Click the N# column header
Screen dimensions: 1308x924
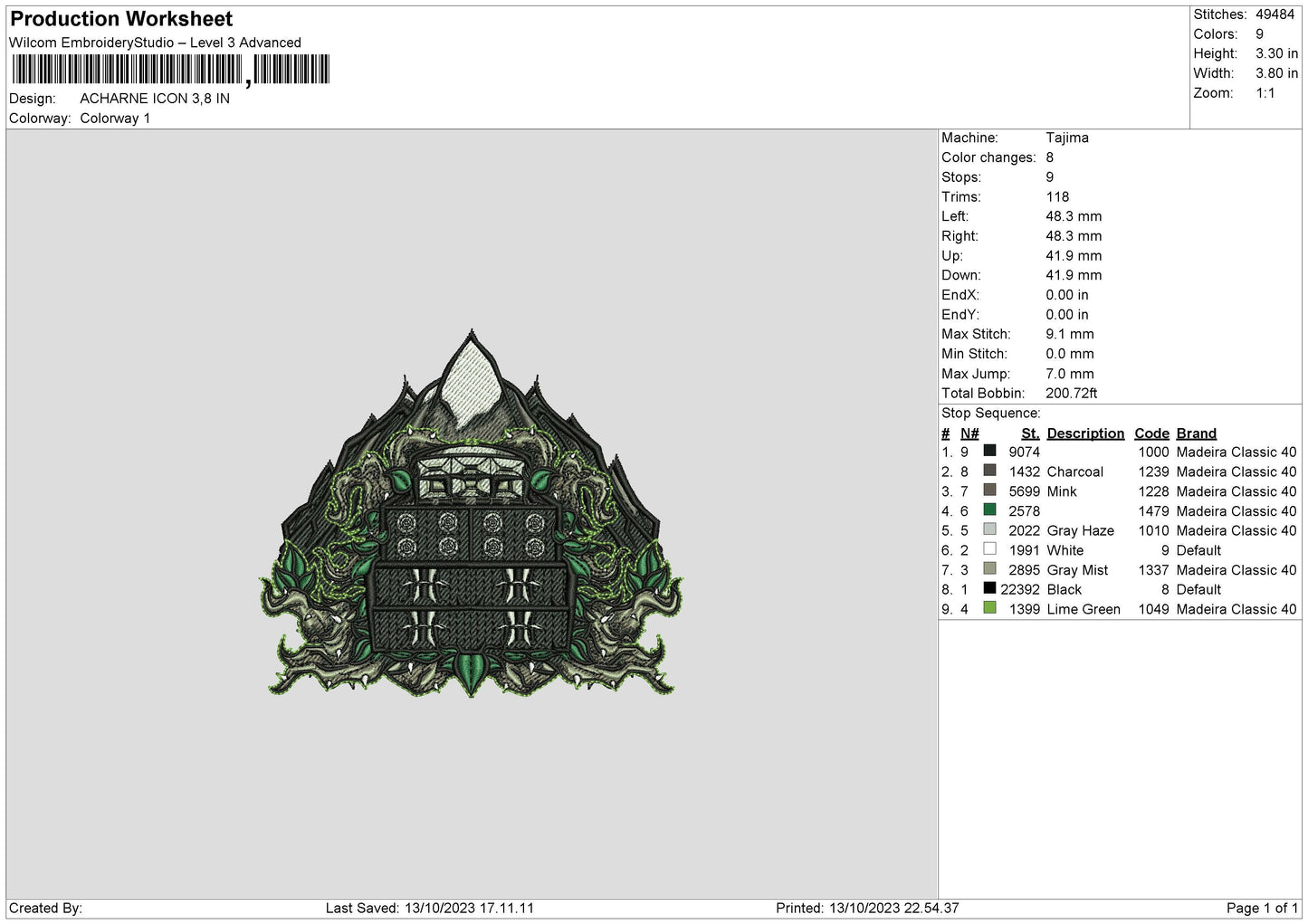tap(969, 433)
